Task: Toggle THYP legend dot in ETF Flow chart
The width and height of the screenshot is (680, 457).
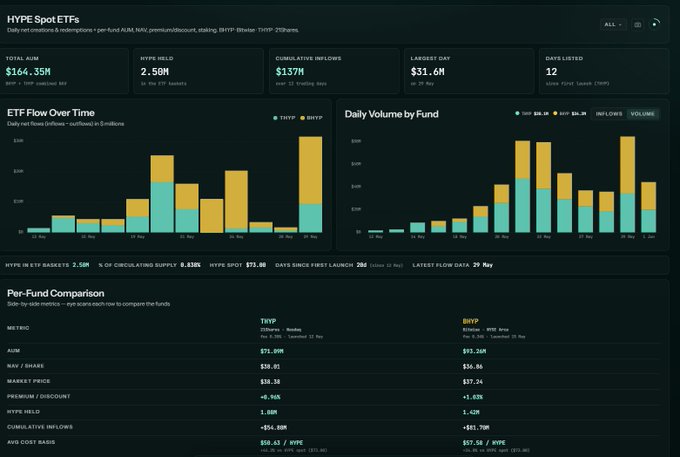Action: (275, 118)
